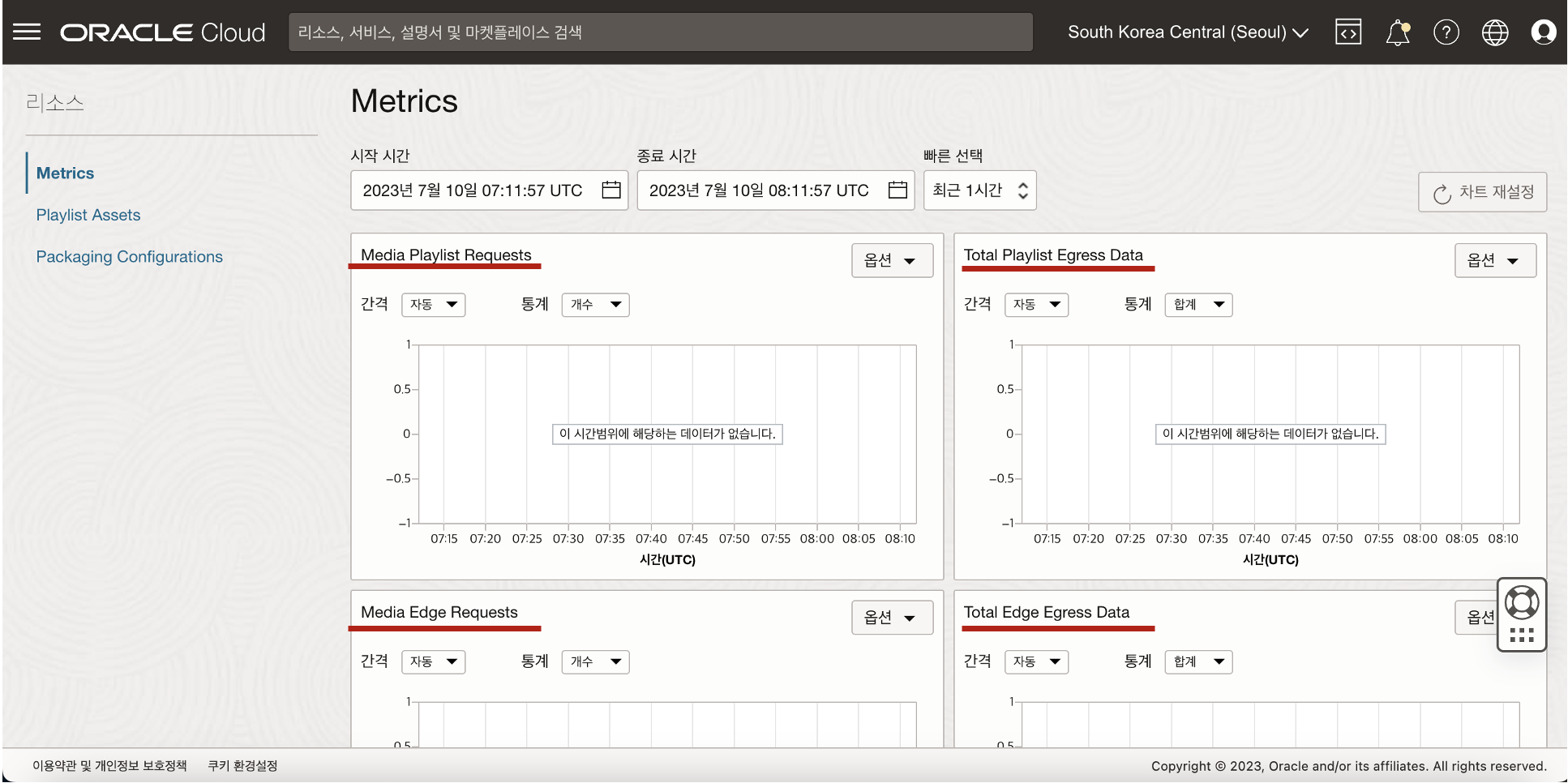Click no-data message in Media Playlist Requests chart
This screenshot has height=783, width=1568.
[667, 434]
